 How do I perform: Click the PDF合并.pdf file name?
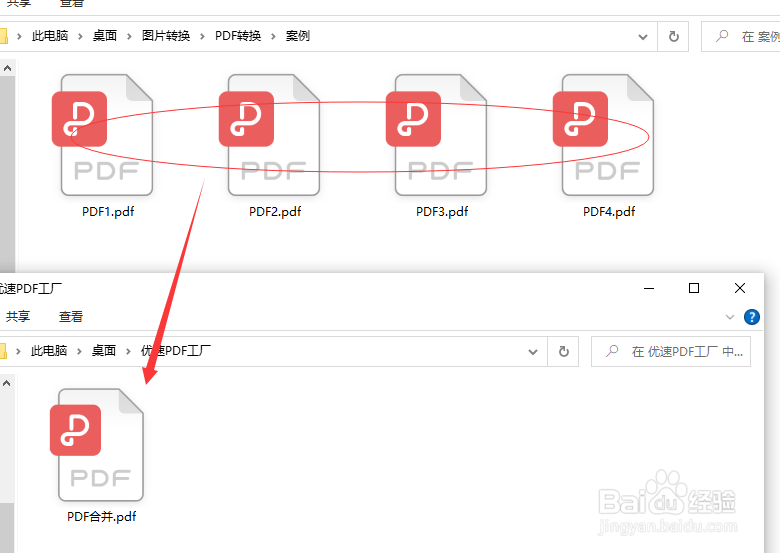click(101, 517)
